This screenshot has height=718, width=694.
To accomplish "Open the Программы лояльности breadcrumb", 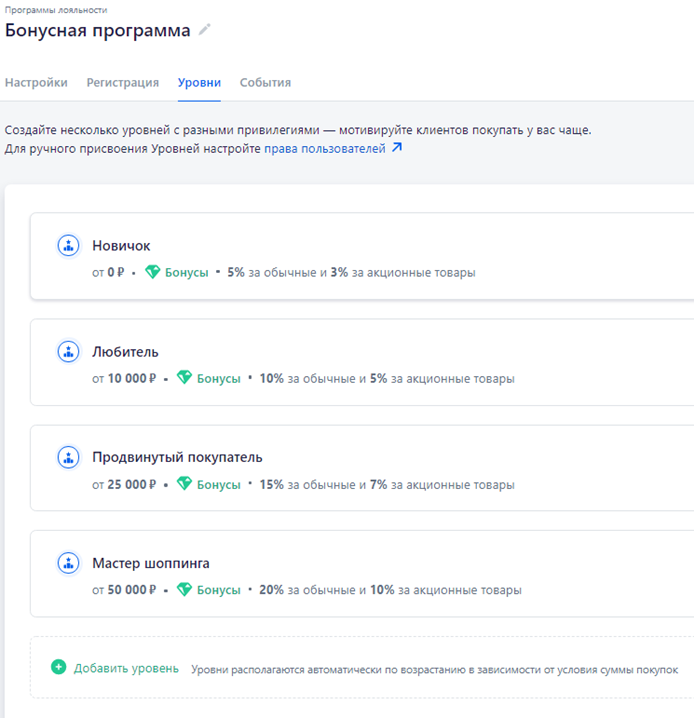I will [x=56, y=10].
